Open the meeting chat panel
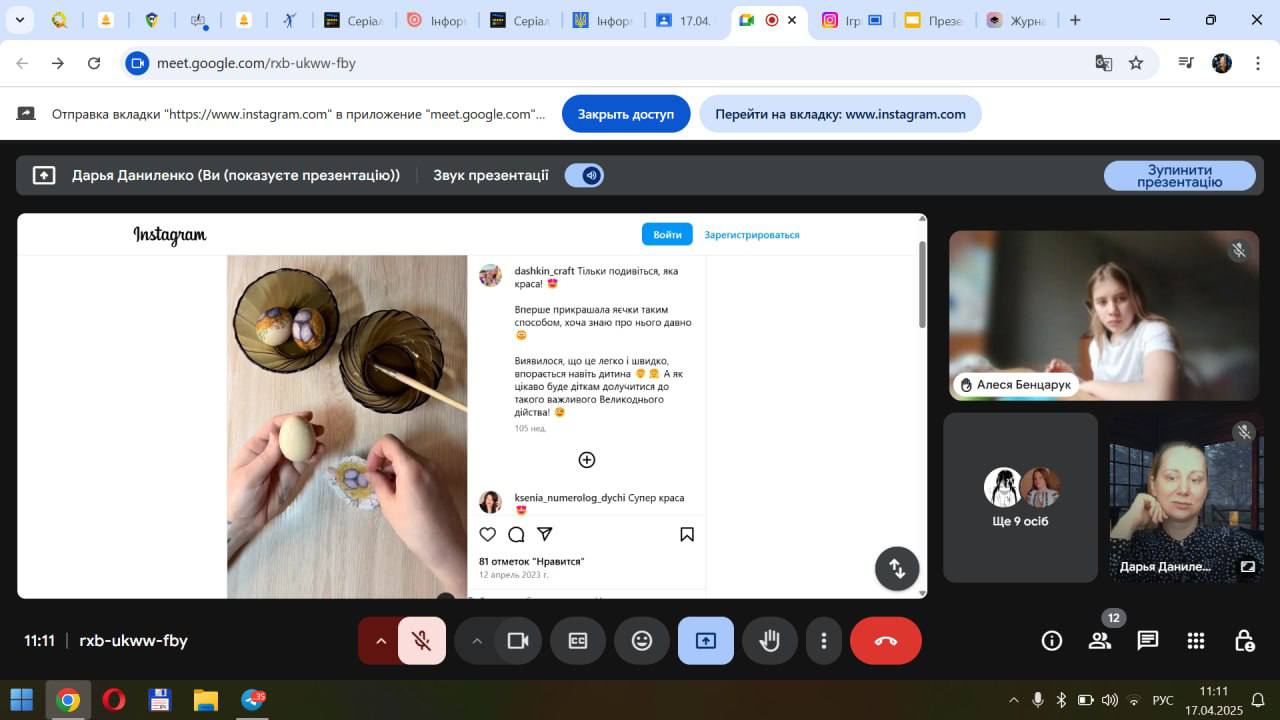Viewport: 1280px width, 720px height. click(x=1147, y=641)
